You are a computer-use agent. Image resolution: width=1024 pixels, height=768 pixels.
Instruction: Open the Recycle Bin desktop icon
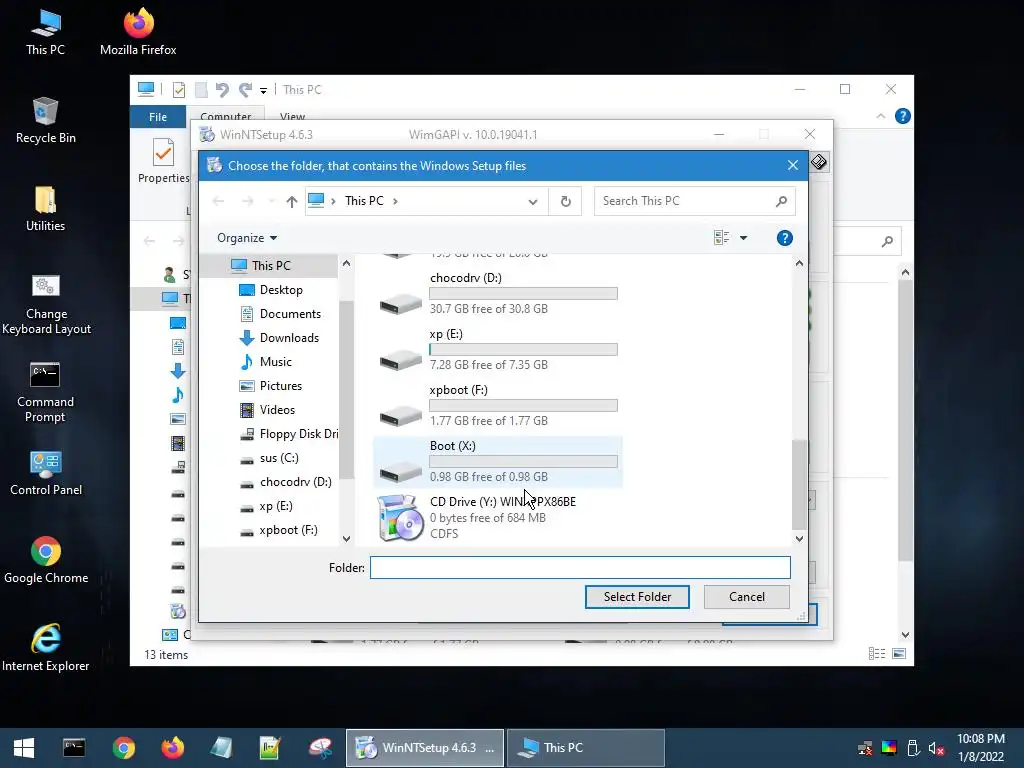(x=45, y=121)
